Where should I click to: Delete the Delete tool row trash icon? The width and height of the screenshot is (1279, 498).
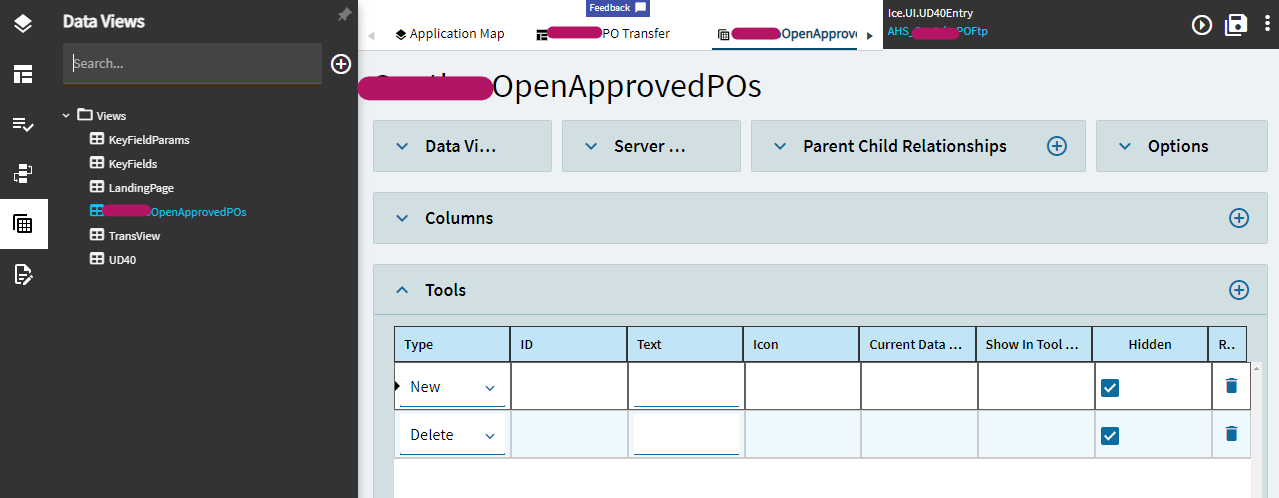coord(1231,434)
